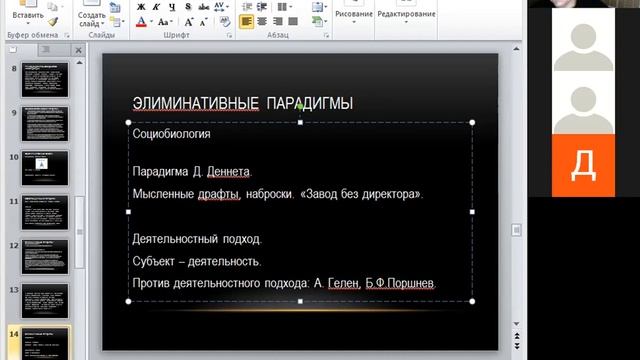Click the line Деятельностный подход
This screenshot has height=360, width=640.
pyautogui.click(x=197, y=239)
